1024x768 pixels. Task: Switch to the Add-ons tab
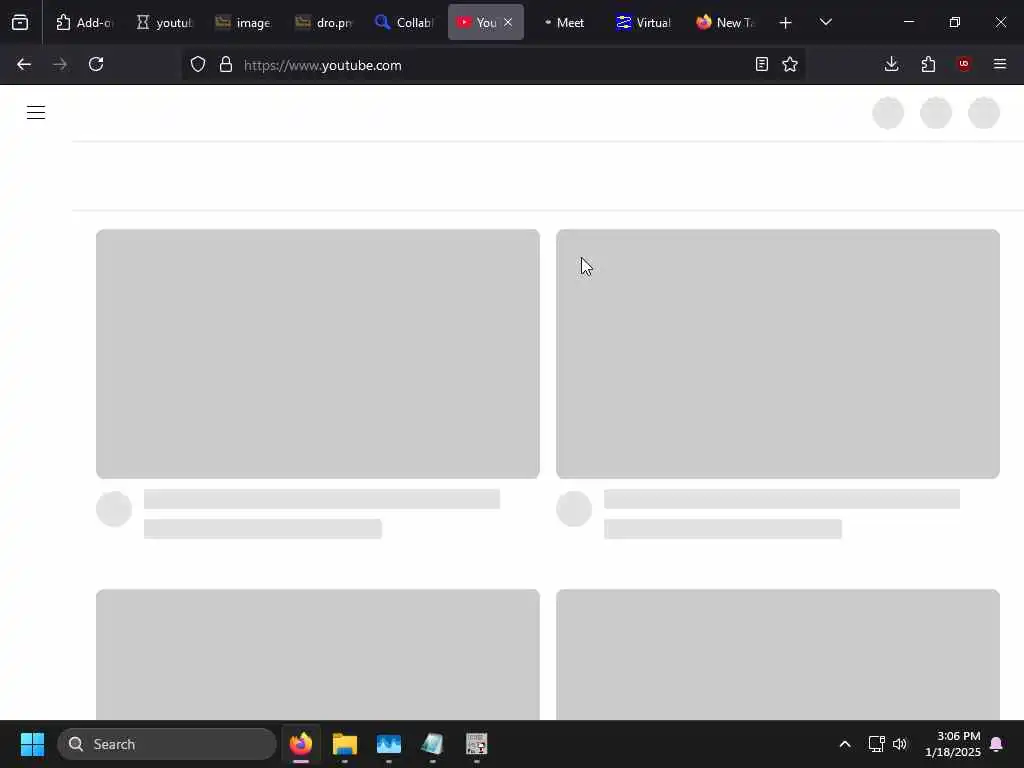84,23
